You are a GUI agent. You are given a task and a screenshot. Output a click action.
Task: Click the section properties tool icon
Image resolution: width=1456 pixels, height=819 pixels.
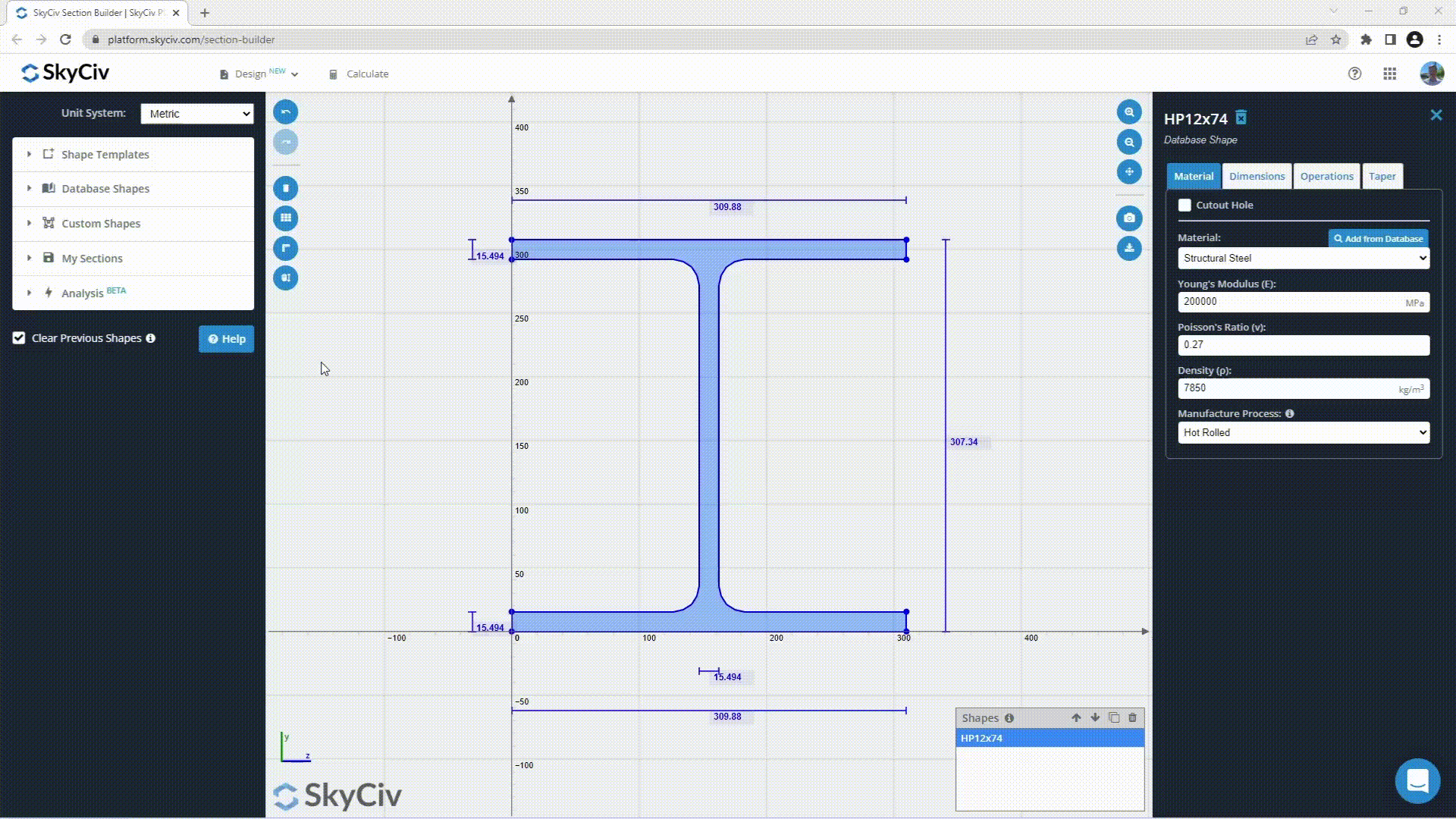point(286,278)
